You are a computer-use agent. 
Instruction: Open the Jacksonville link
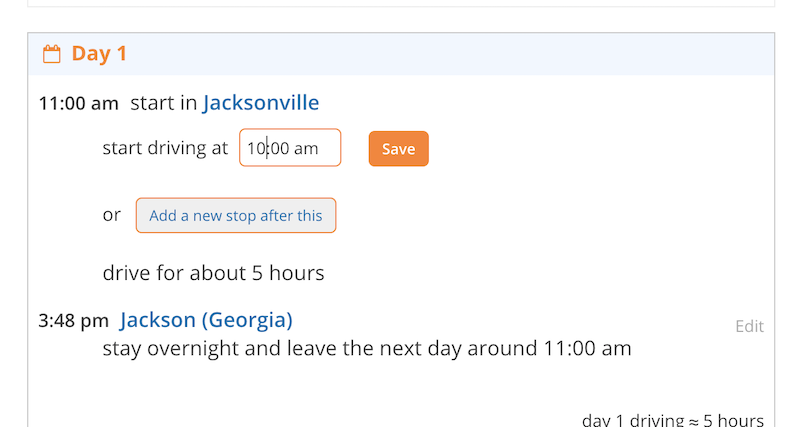tap(261, 103)
